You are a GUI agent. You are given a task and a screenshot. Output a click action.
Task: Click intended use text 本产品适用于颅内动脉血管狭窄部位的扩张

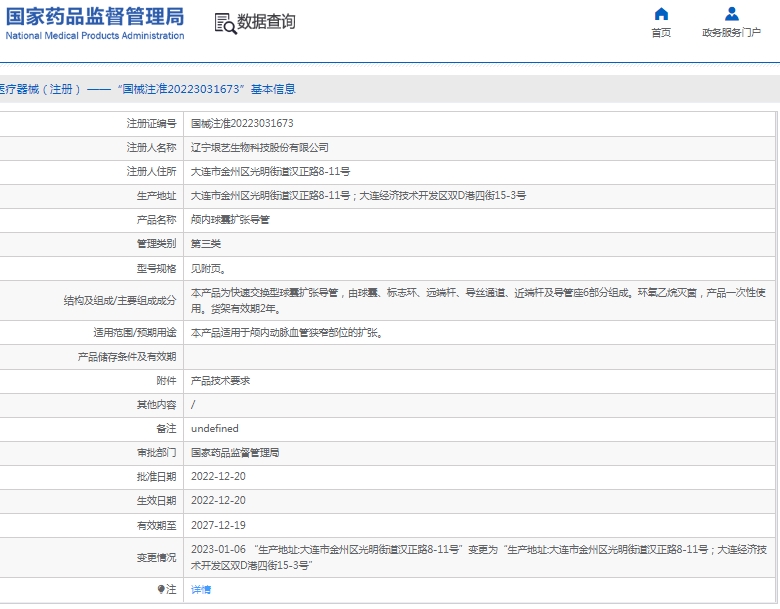287,333
